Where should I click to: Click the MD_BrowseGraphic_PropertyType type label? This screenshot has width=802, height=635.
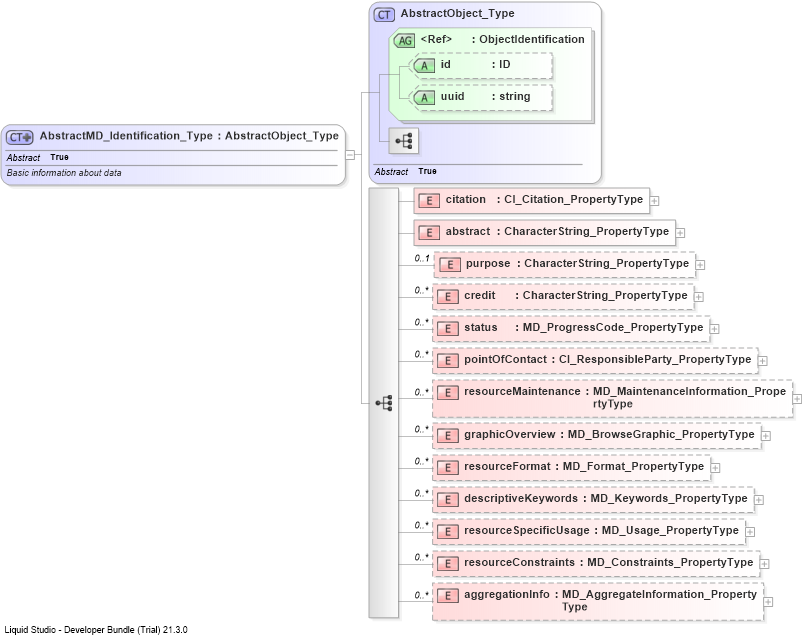pyautogui.click(x=661, y=434)
